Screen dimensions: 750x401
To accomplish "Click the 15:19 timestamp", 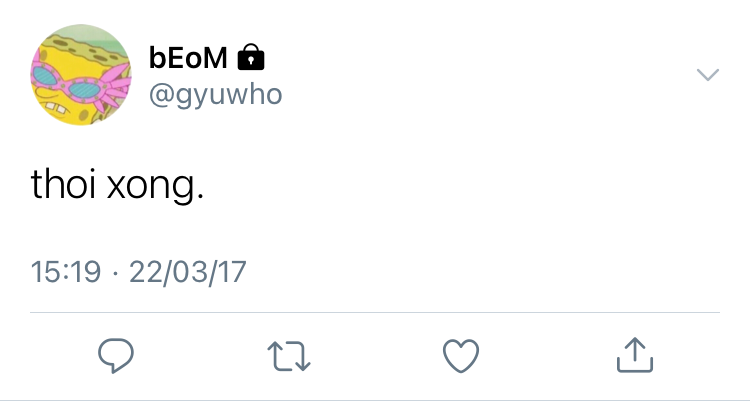I will [x=66, y=272].
